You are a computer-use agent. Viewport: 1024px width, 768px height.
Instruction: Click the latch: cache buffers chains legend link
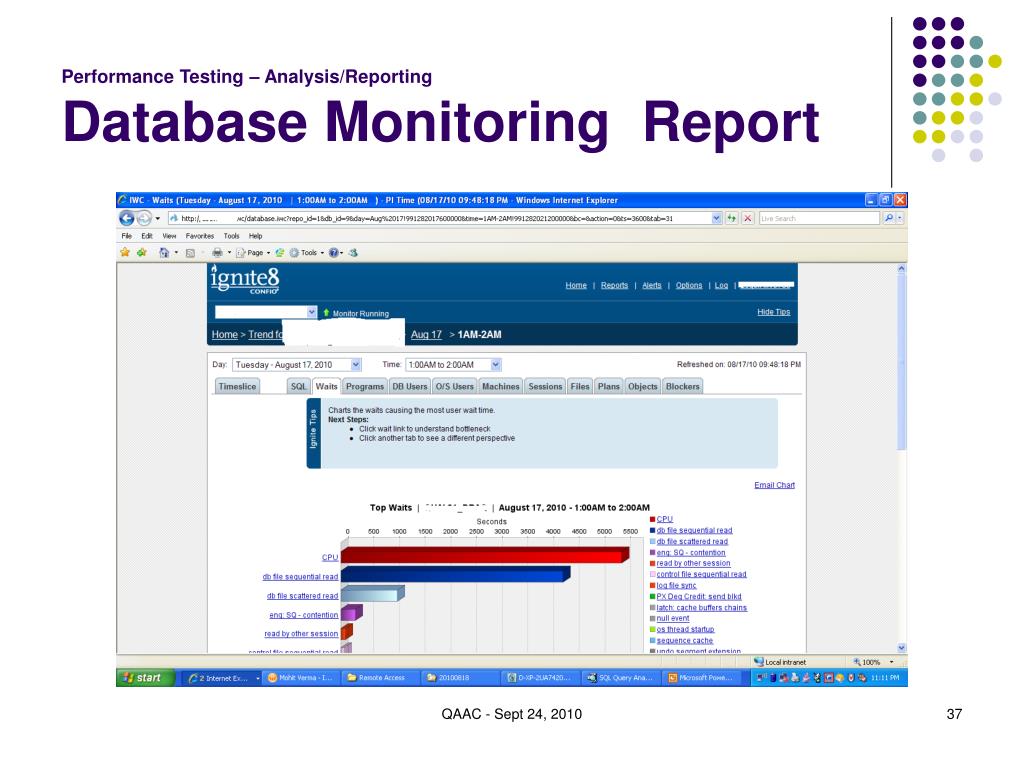[x=701, y=608]
